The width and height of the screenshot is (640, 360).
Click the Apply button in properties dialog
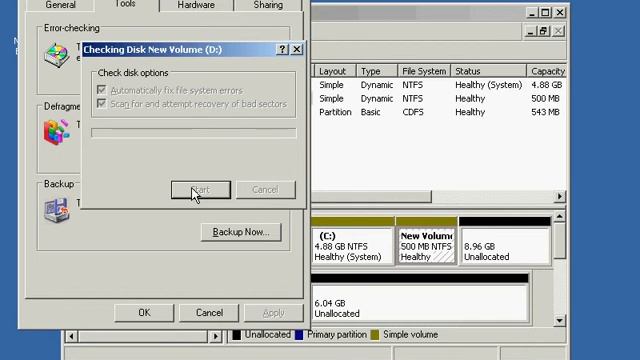[273, 313]
